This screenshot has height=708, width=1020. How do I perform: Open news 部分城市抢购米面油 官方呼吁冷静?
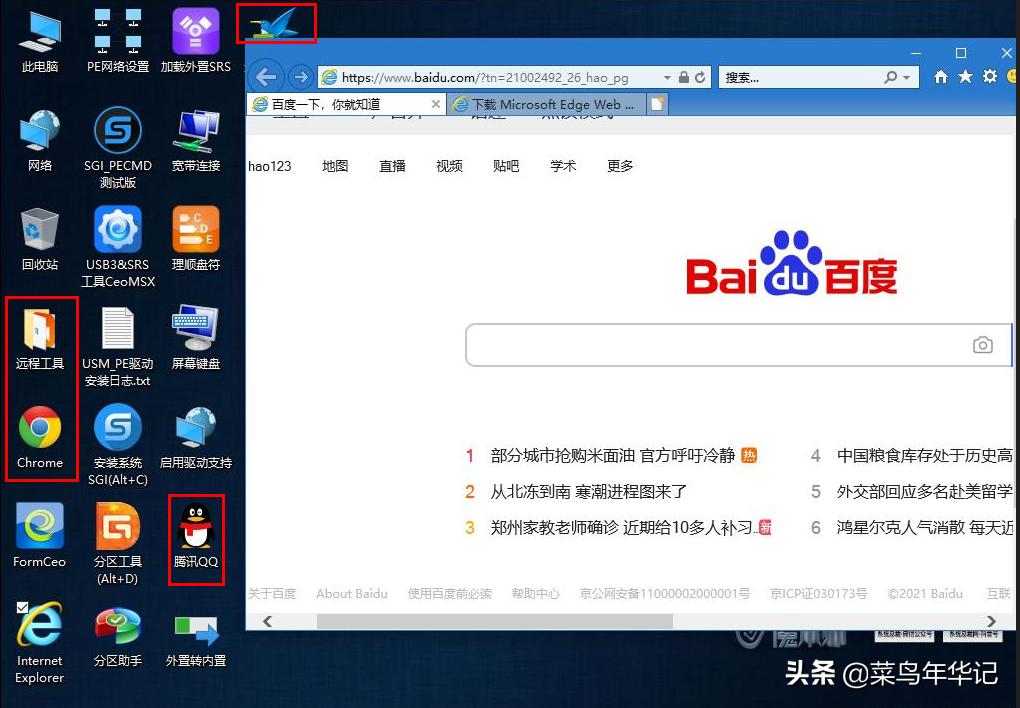(x=613, y=456)
